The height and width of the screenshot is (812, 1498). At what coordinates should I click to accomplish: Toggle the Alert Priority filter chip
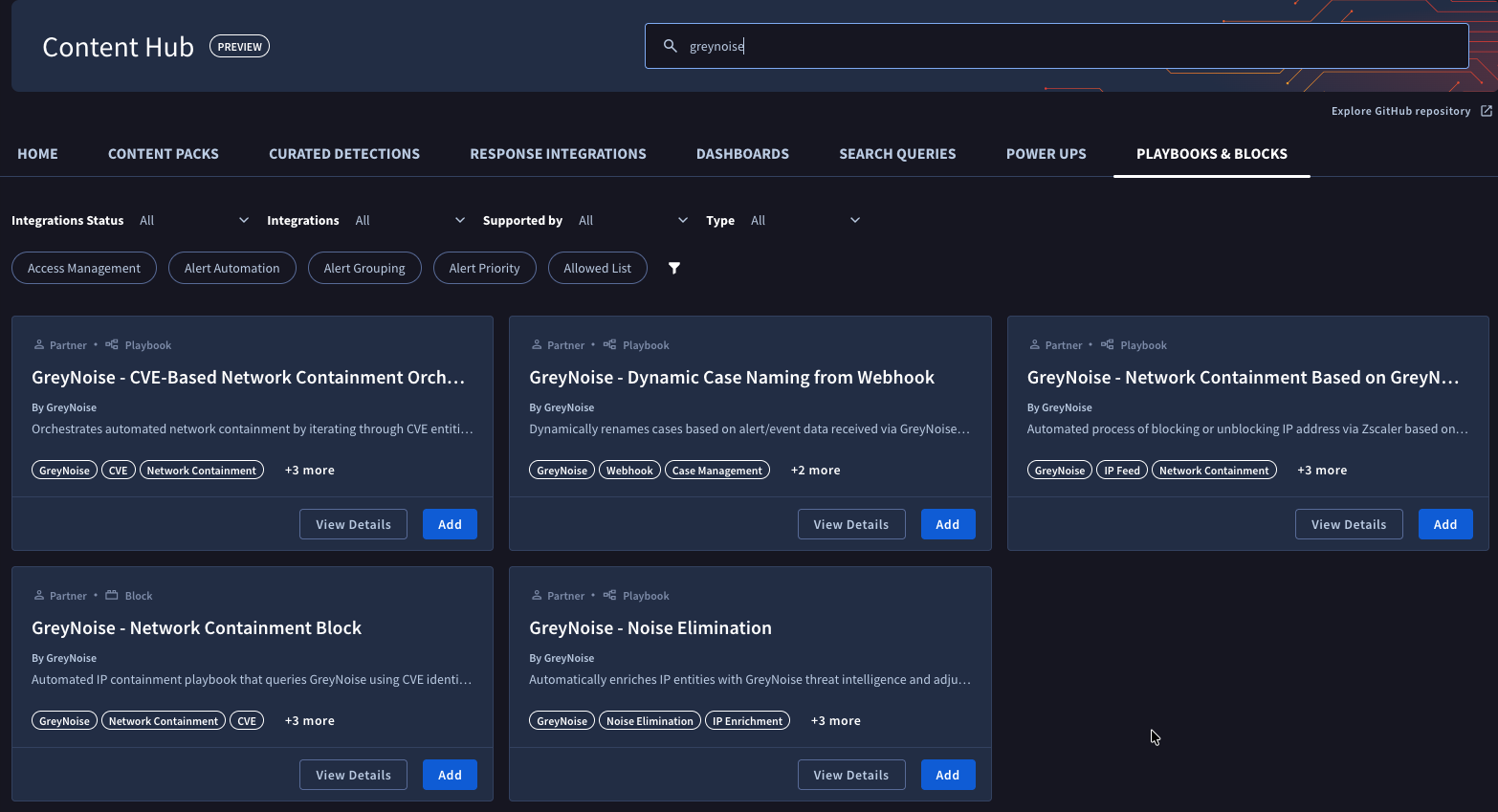click(485, 268)
